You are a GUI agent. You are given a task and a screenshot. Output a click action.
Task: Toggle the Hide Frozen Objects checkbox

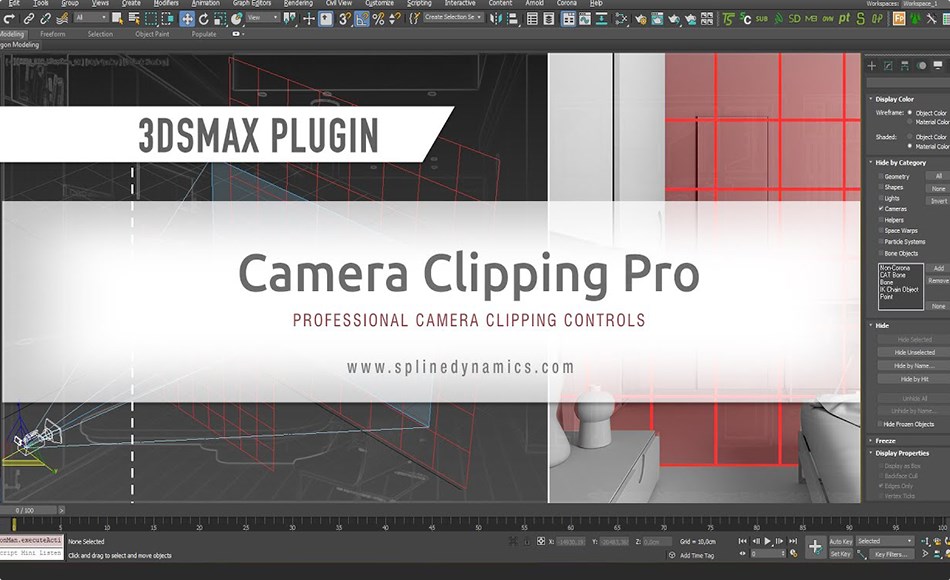pyautogui.click(x=879, y=424)
